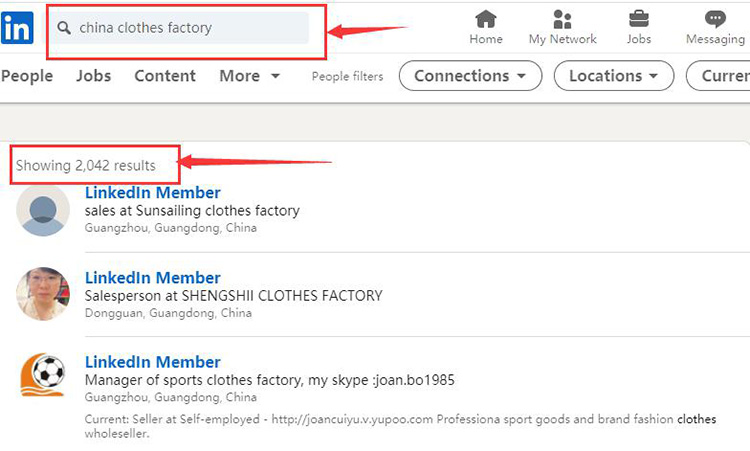Click the 'Current: Seller at Self-employed' snippet
Image resolution: width=750 pixels, height=451 pixels.
coord(400,426)
